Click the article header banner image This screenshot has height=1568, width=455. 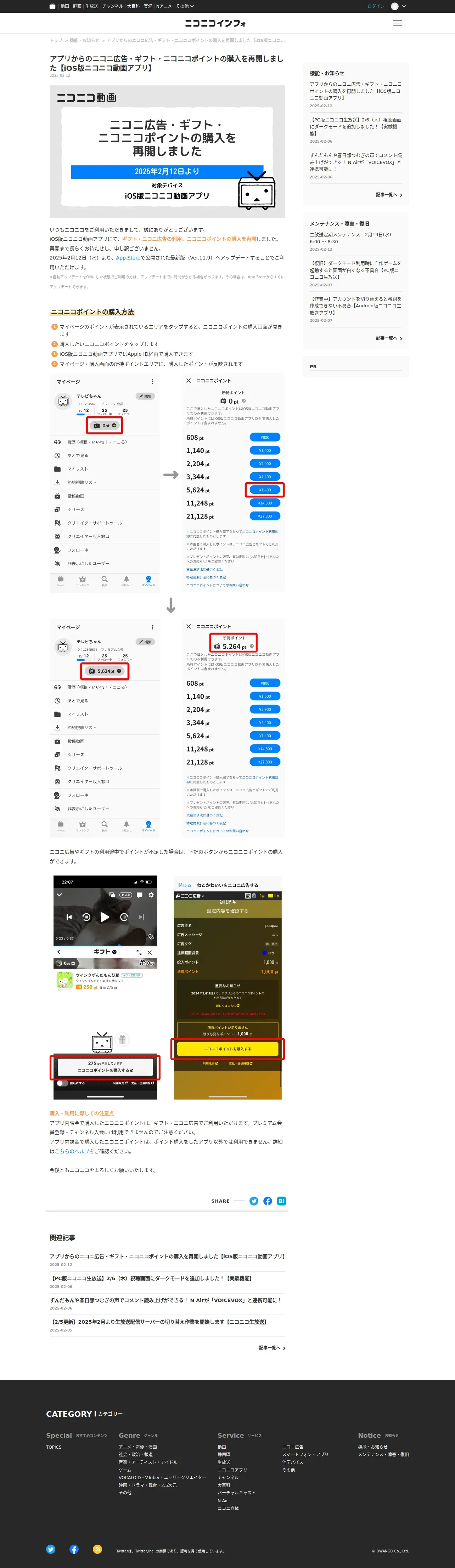tap(167, 151)
